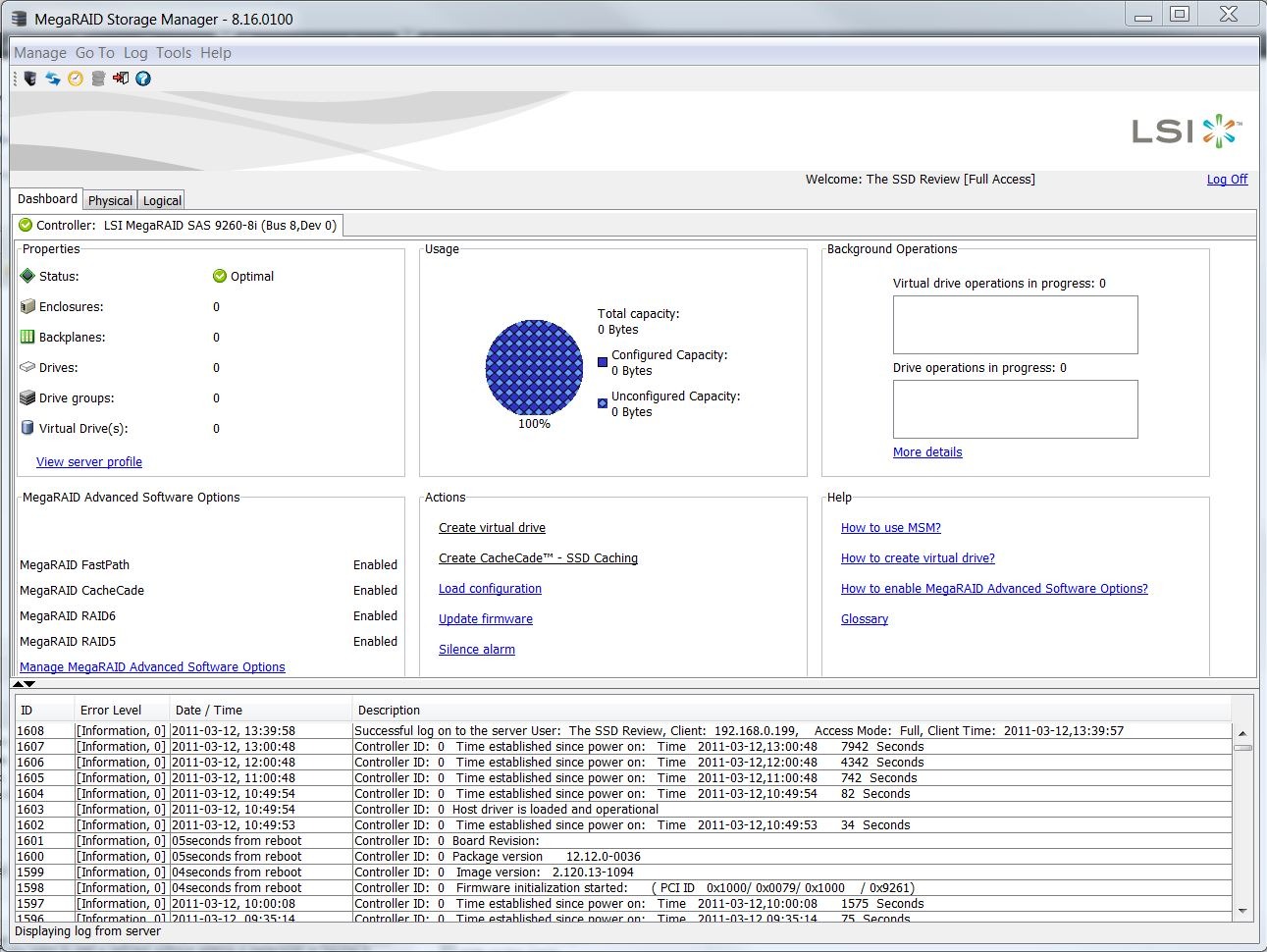Switch to the Logical tab
This screenshot has width=1267, height=952.
click(x=162, y=200)
